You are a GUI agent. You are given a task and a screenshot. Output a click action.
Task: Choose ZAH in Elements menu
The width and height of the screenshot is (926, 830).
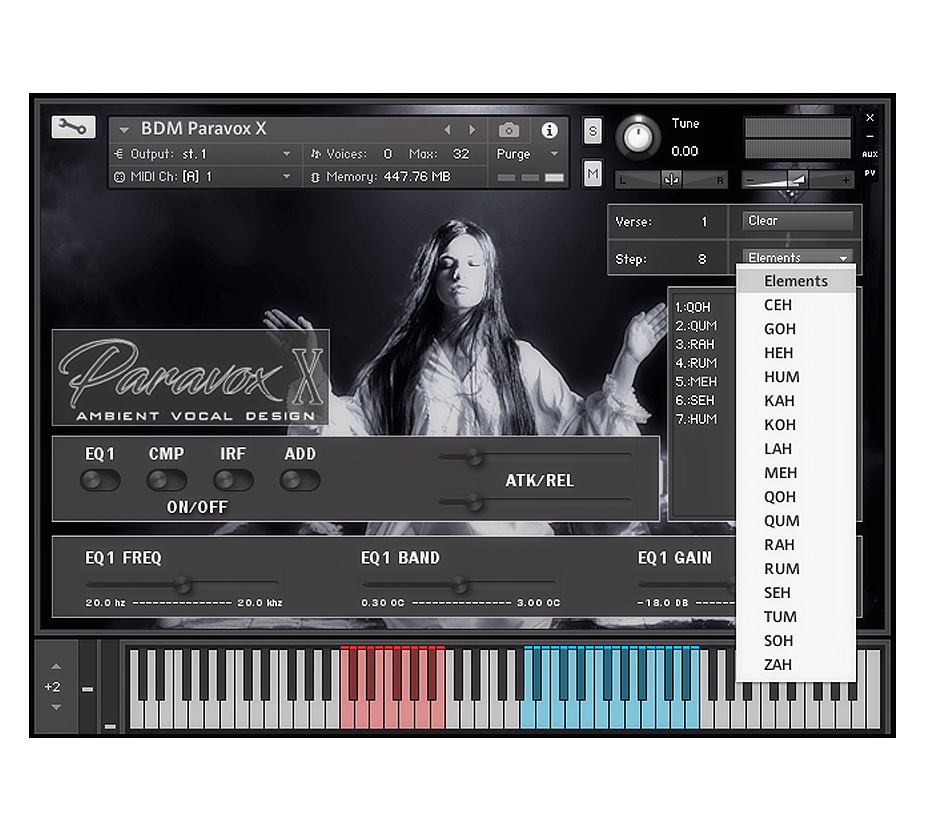(x=778, y=665)
